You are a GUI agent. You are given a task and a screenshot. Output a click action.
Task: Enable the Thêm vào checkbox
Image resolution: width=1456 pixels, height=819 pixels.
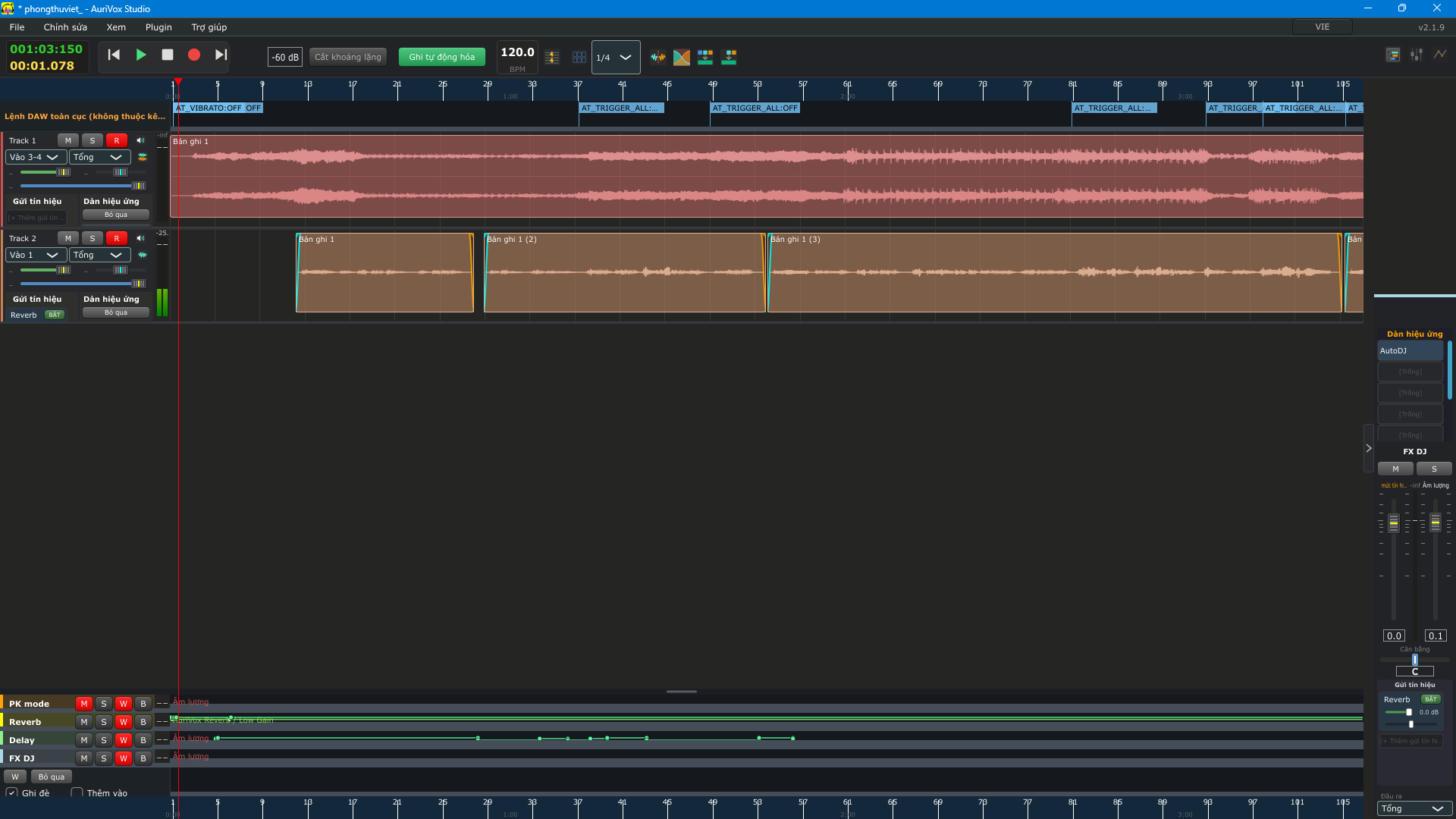77,793
